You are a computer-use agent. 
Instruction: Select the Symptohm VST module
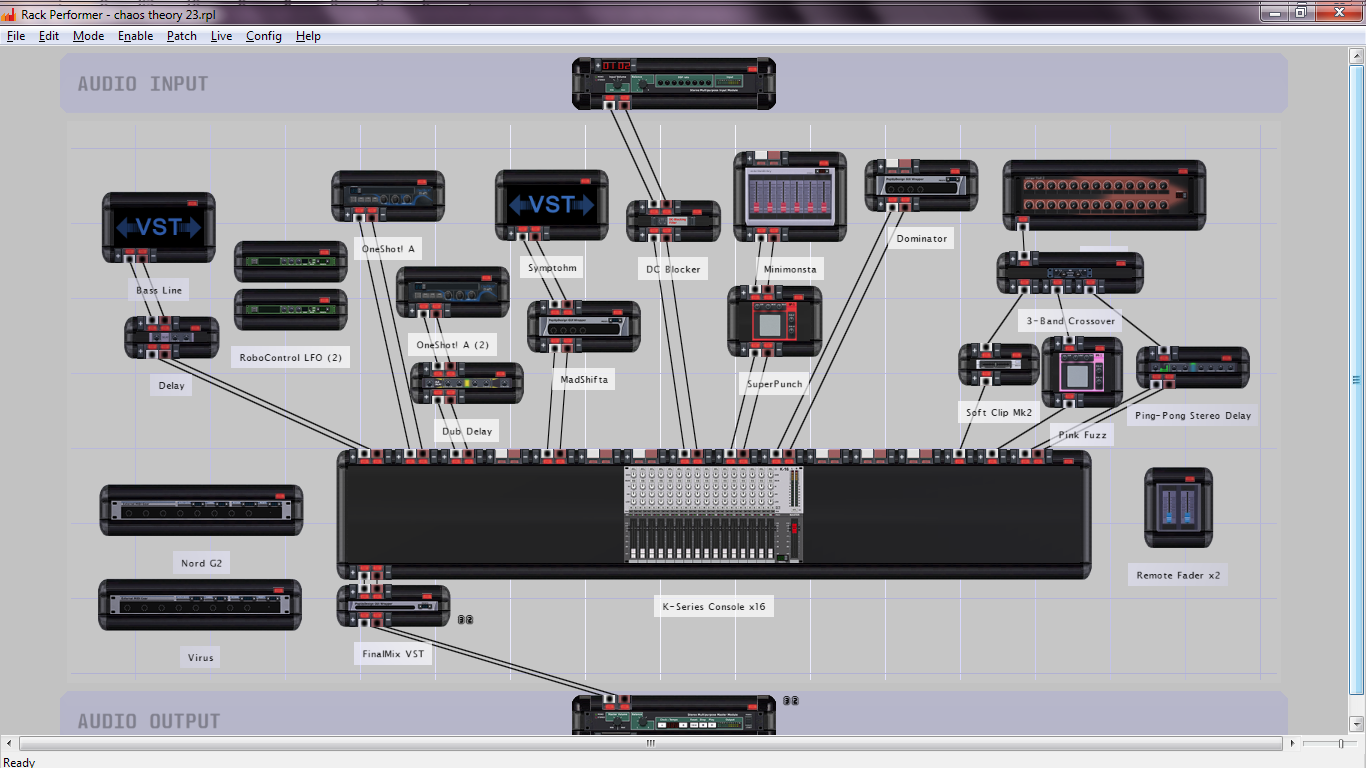click(552, 206)
